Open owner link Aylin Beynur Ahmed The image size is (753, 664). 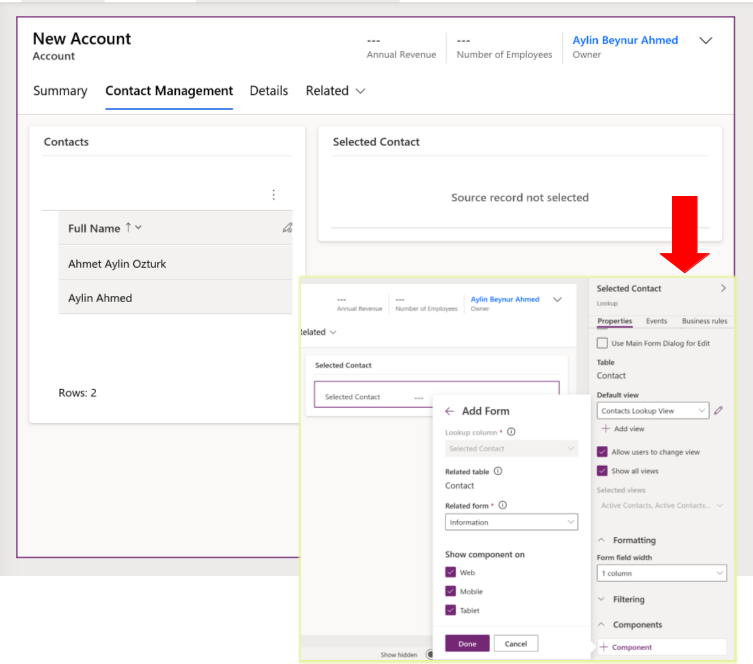(625, 40)
